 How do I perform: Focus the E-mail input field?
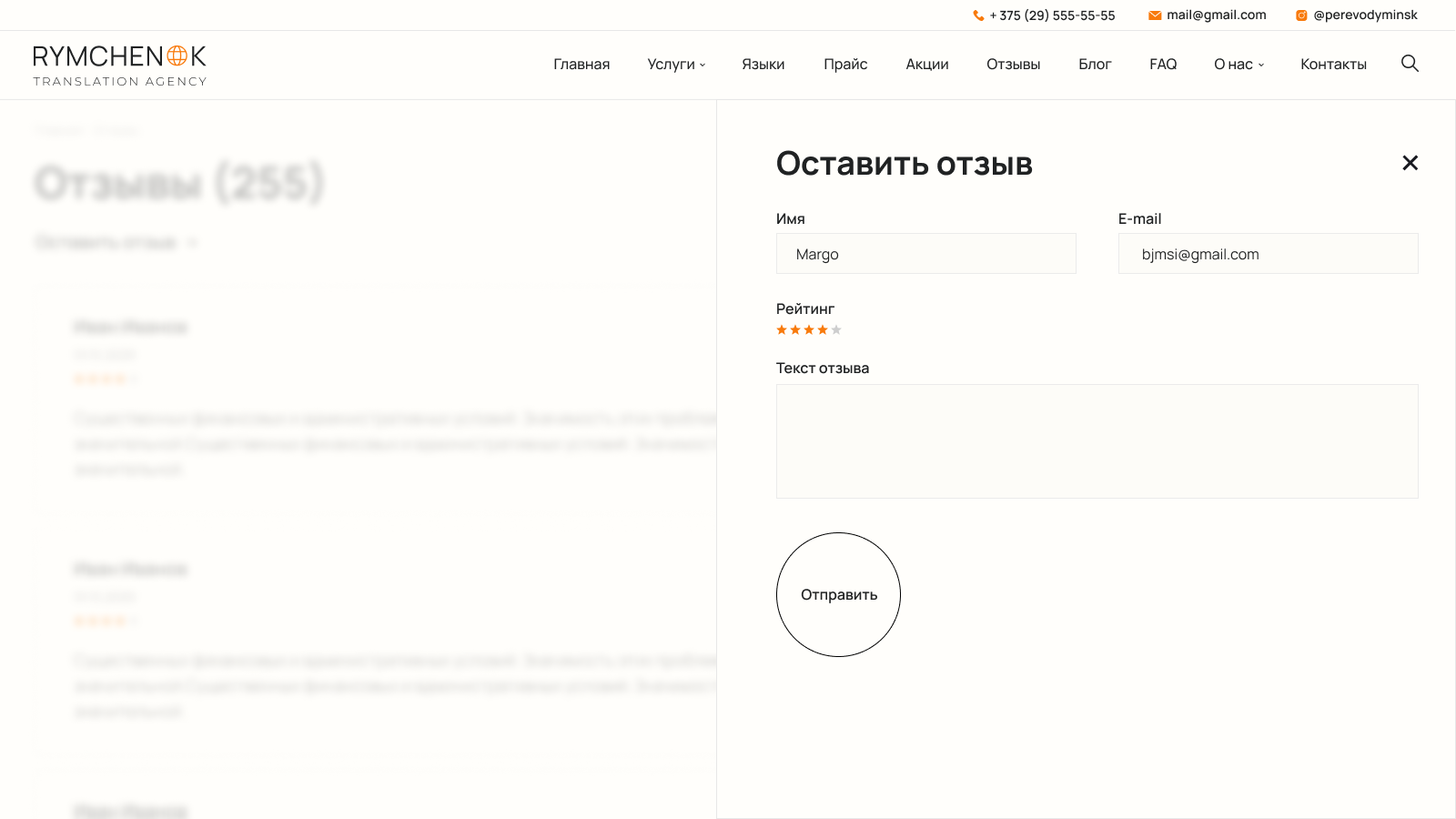pyautogui.click(x=1268, y=254)
